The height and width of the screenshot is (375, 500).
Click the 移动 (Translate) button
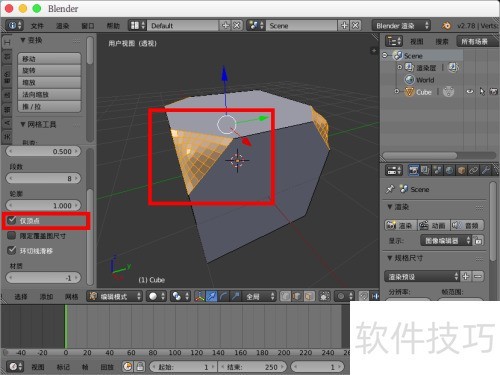[x=49, y=59]
